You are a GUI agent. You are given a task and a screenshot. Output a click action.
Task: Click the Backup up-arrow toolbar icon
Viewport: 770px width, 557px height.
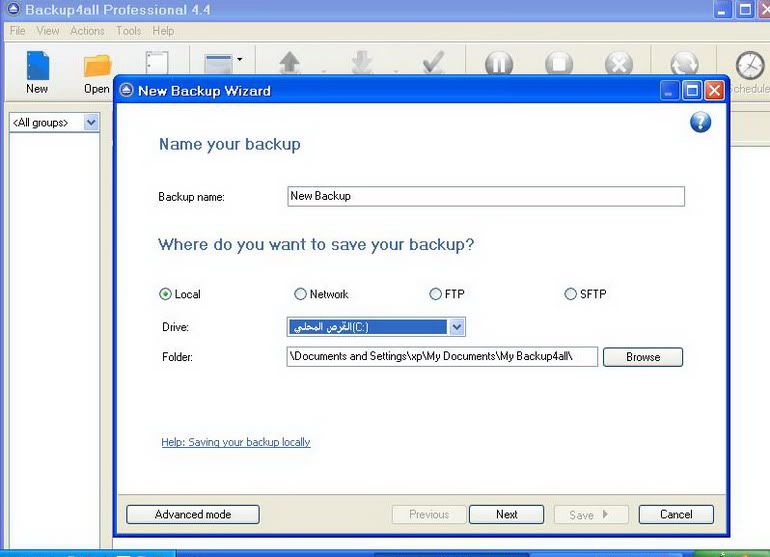(290, 63)
